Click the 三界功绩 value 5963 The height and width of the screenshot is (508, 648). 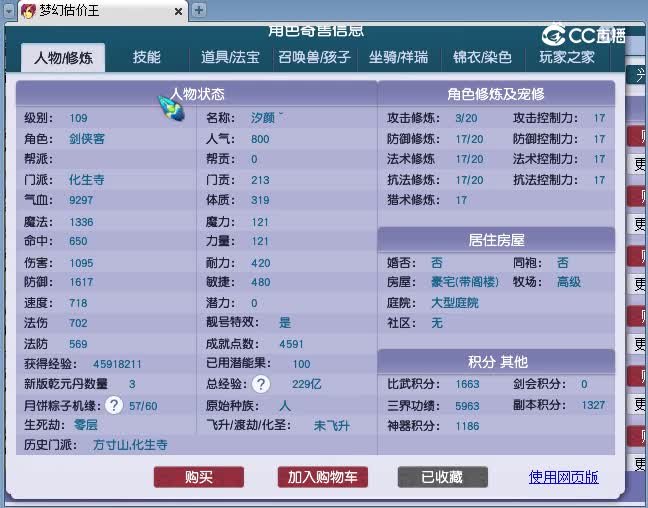click(x=467, y=405)
